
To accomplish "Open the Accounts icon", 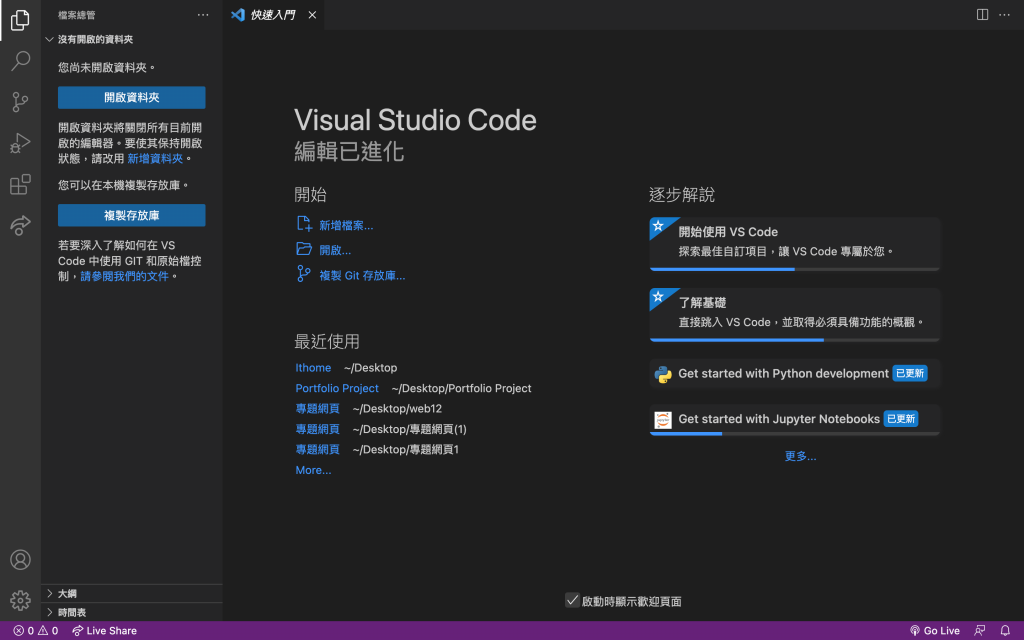I will tap(20, 560).
